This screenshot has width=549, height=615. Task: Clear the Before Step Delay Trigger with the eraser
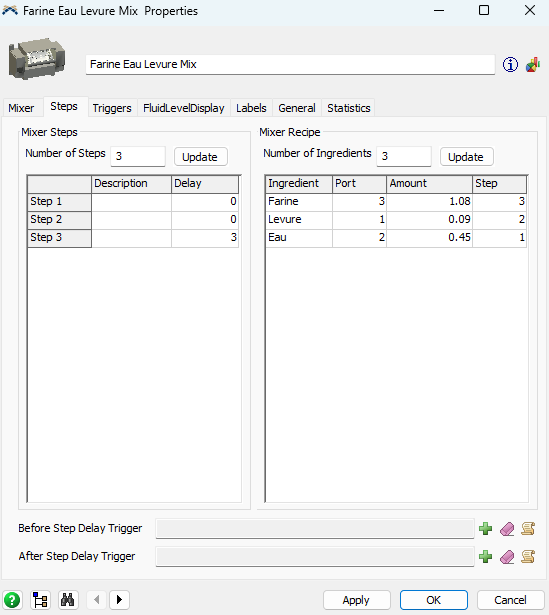pyautogui.click(x=507, y=528)
